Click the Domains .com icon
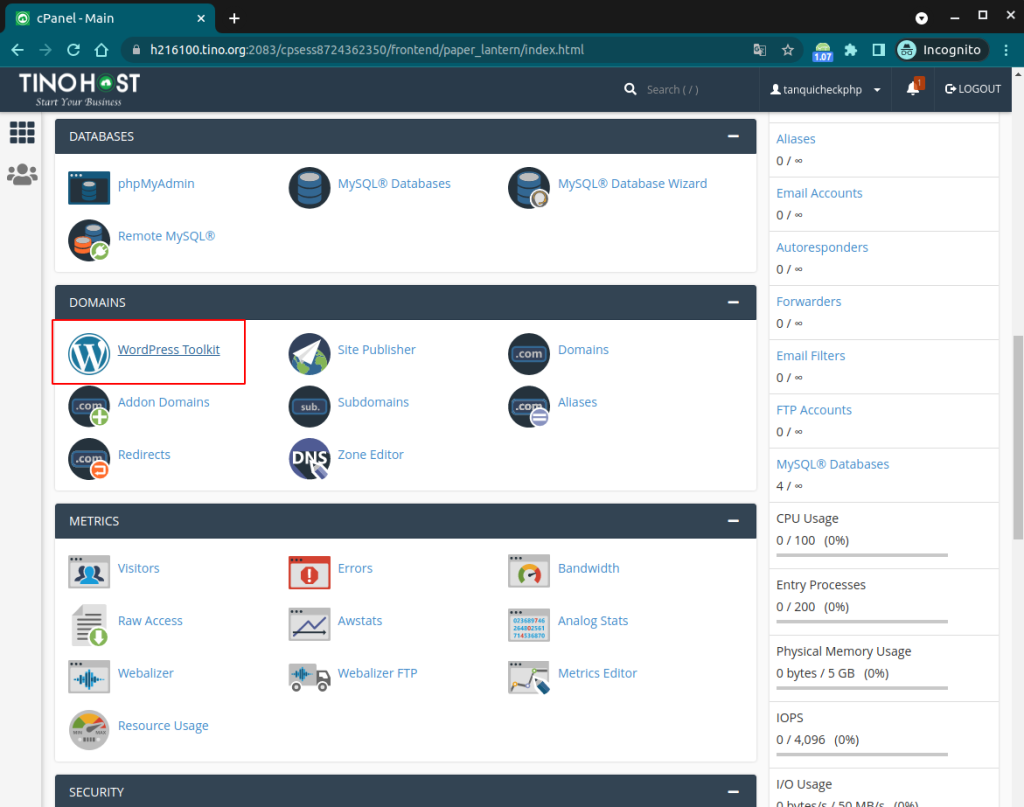Viewport: 1024px width, 807px height. pos(529,354)
